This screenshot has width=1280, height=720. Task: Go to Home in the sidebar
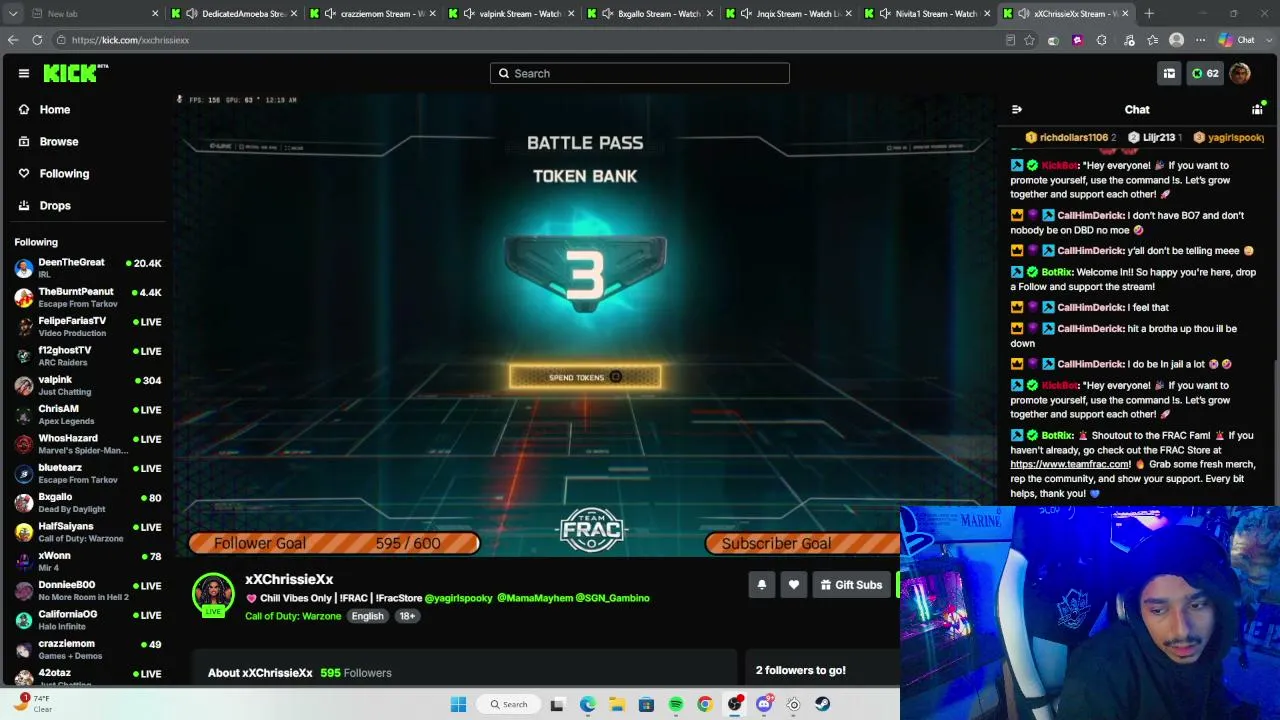point(55,110)
